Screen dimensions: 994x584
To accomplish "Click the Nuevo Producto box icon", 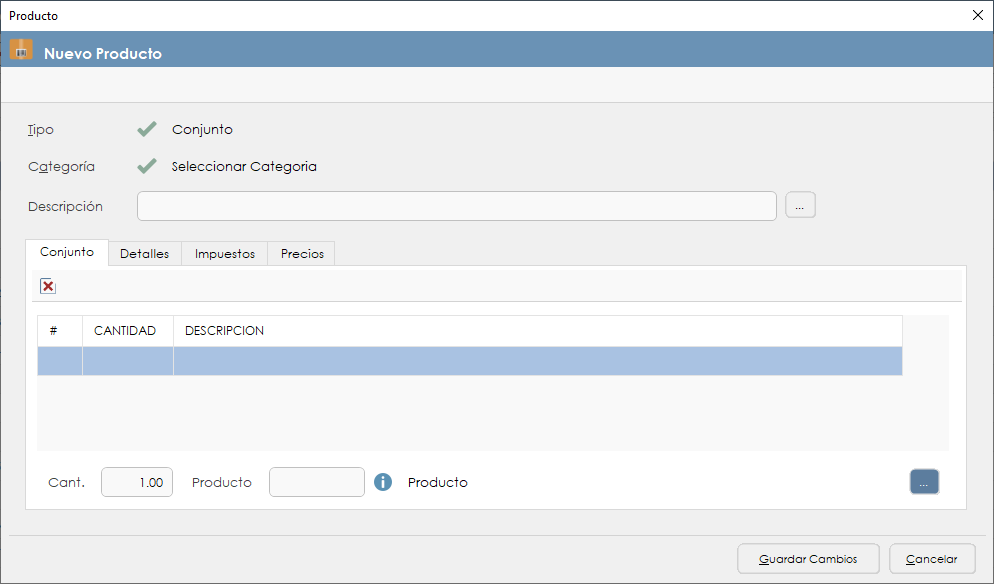I will (21, 51).
